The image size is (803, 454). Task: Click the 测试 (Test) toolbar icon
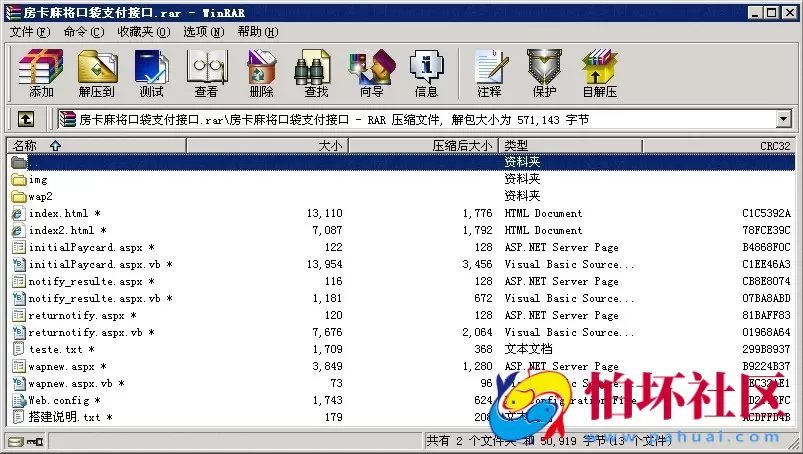[151, 67]
